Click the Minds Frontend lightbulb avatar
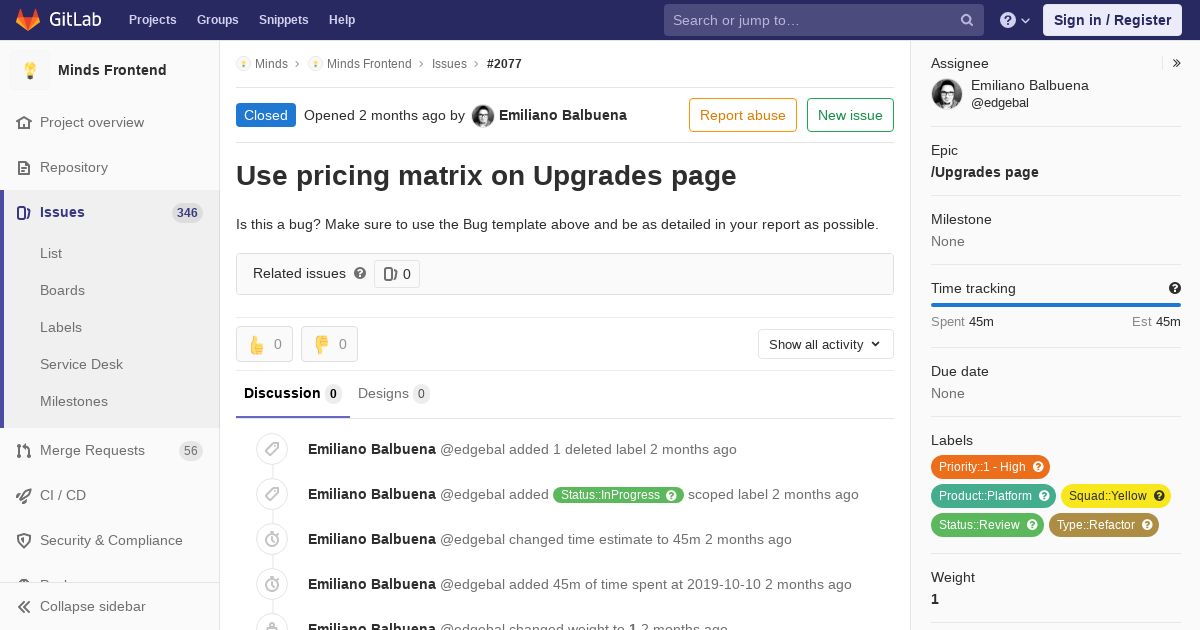Image resolution: width=1200 pixels, height=630 pixels. click(x=30, y=70)
